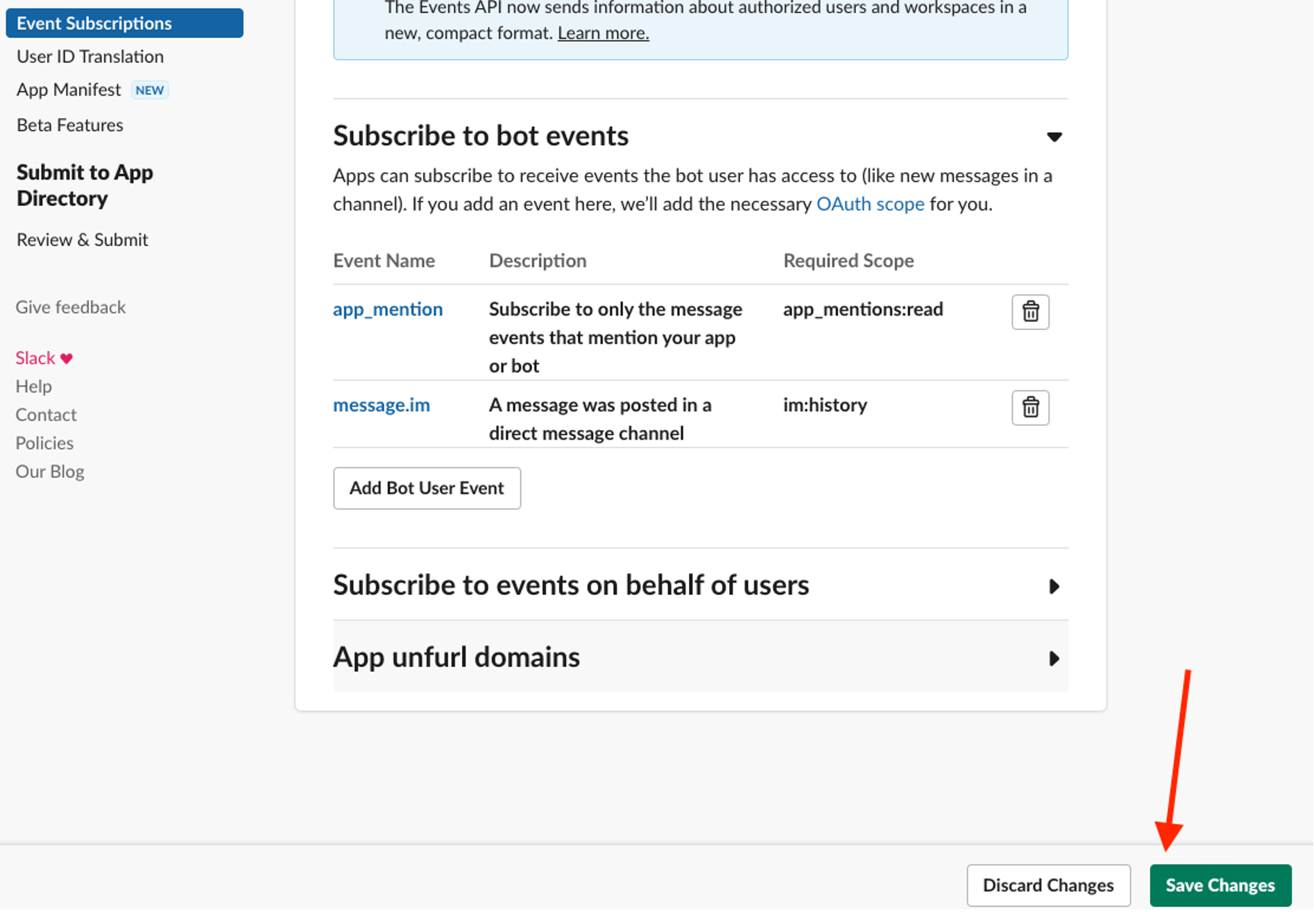Open the Add Bot User Event dialog
This screenshot has height=912, width=1316.
coord(427,488)
